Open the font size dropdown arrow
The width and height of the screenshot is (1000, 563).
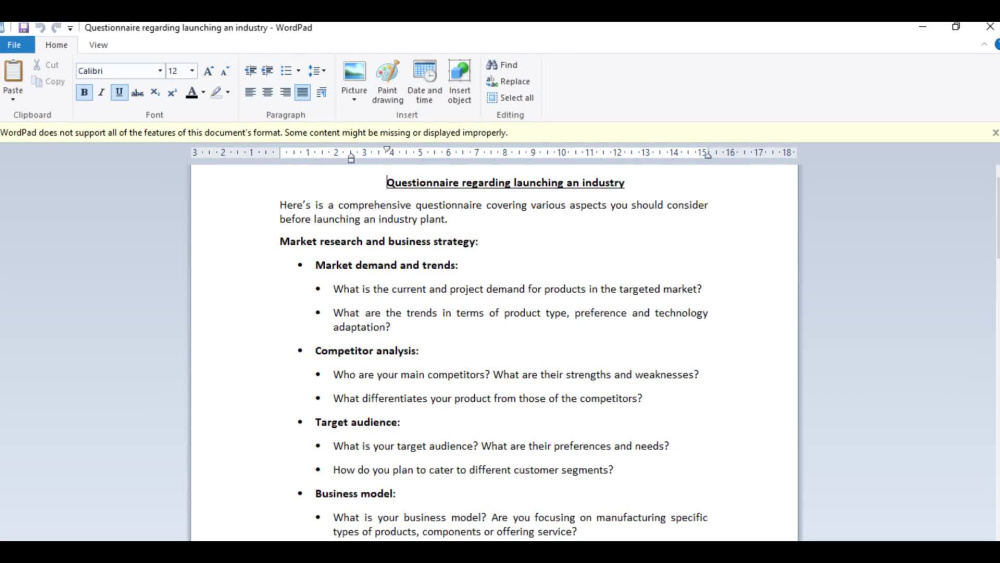[x=192, y=71]
